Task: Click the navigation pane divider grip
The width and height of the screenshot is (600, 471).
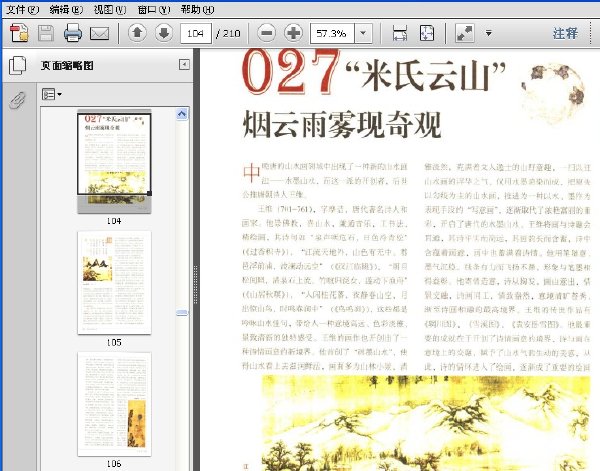Action: (x=196, y=284)
